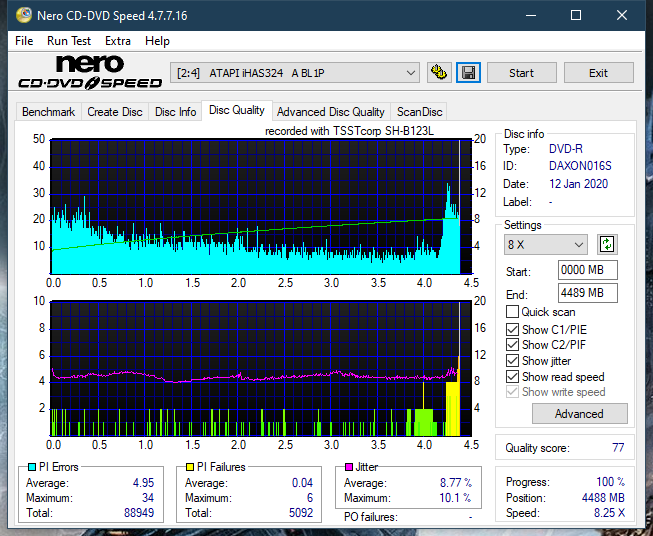Open the Help menu

pyautogui.click(x=157, y=41)
